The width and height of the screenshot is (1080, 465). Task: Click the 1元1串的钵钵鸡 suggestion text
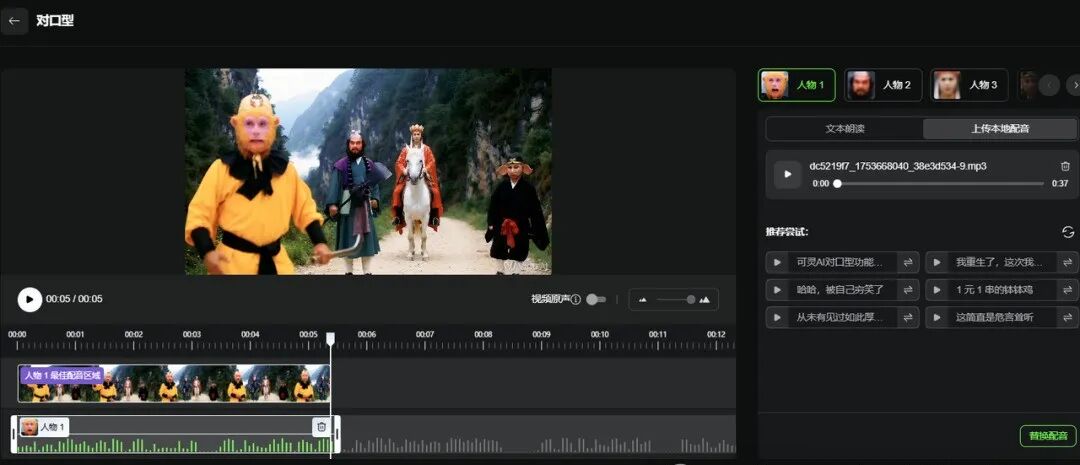pyautogui.click(x=995, y=290)
